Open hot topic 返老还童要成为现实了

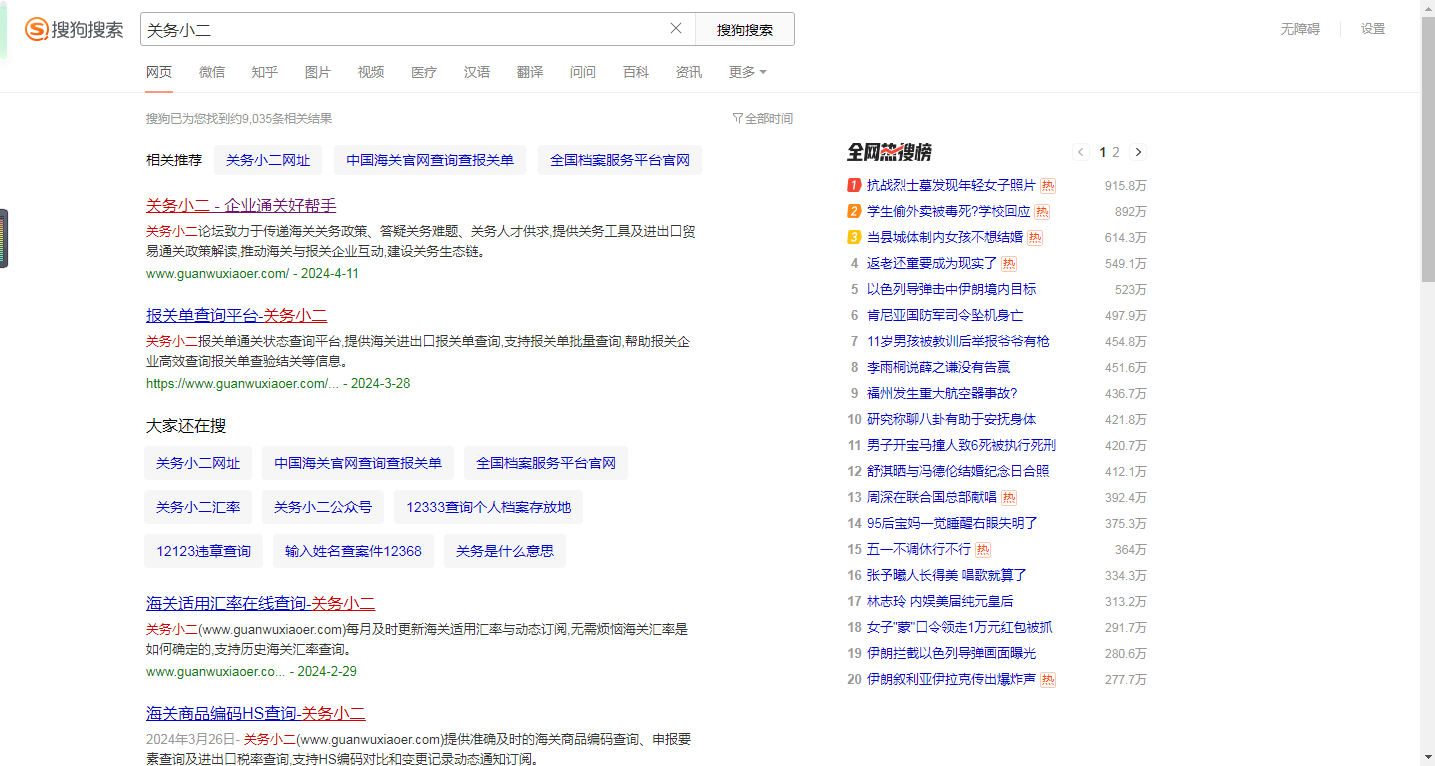(932, 263)
